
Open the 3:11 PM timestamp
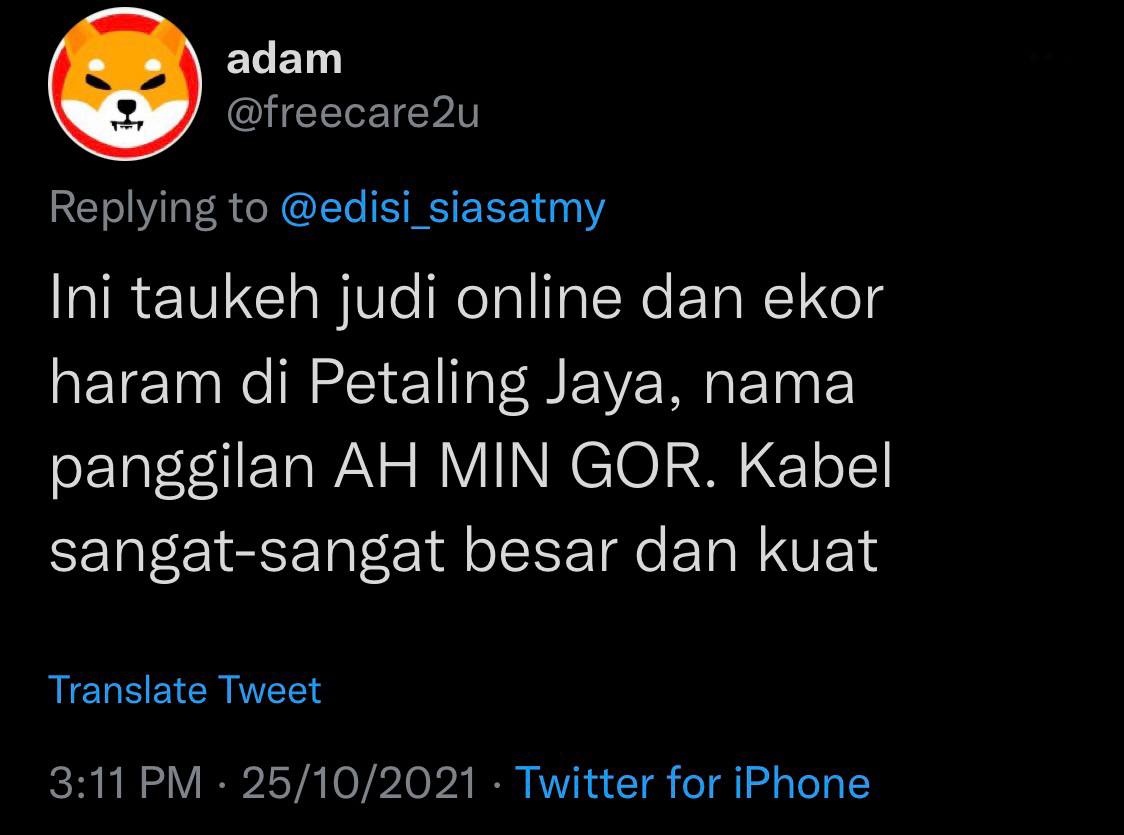tap(125, 782)
